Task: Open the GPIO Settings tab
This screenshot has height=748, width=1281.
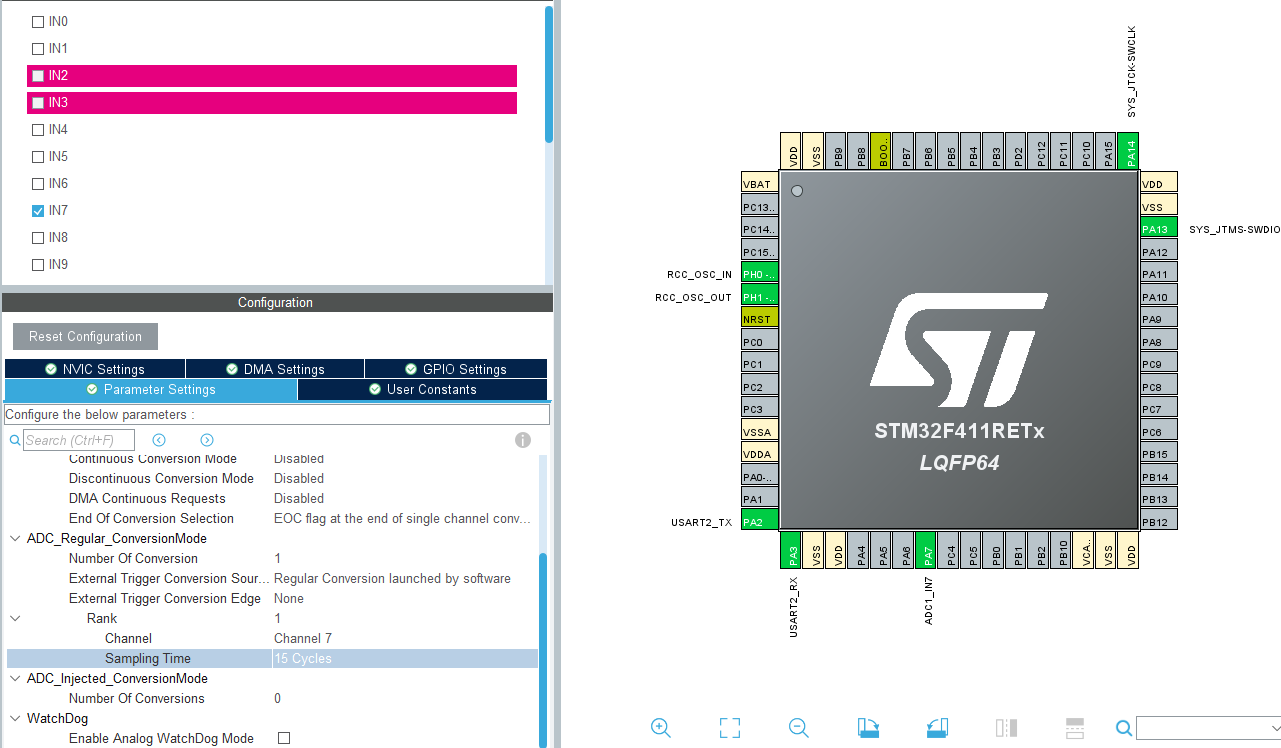Action: click(x=456, y=369)
